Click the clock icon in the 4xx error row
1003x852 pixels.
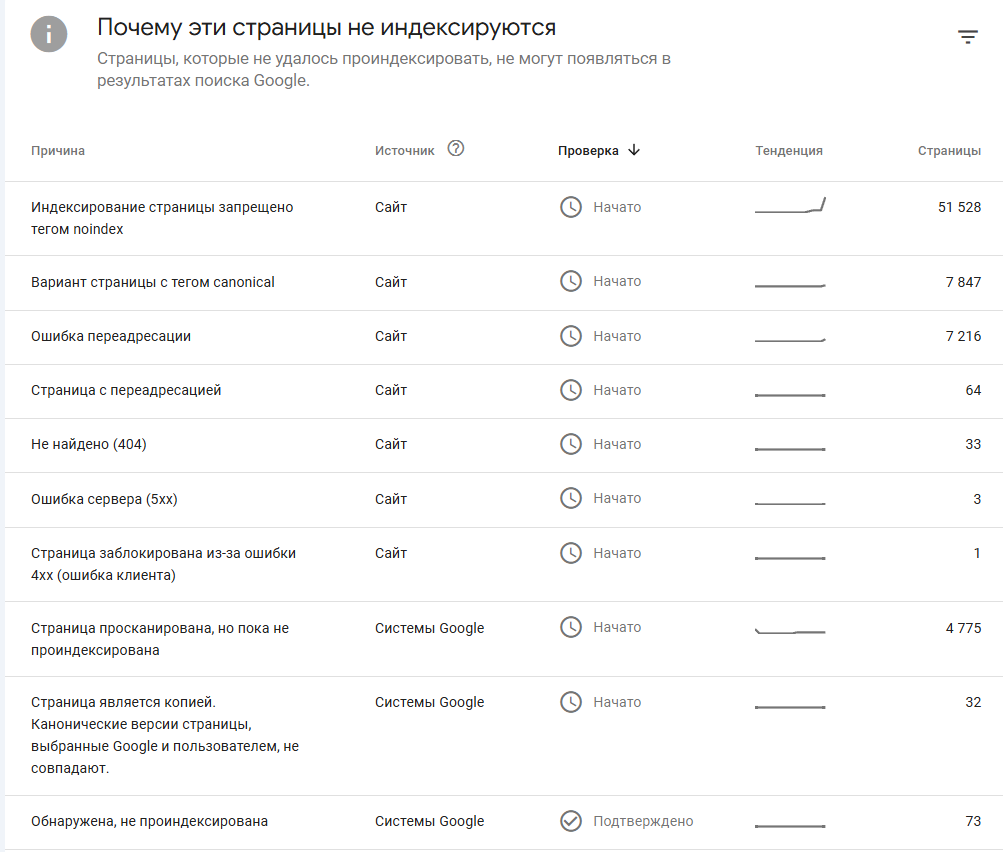(571, 553)
